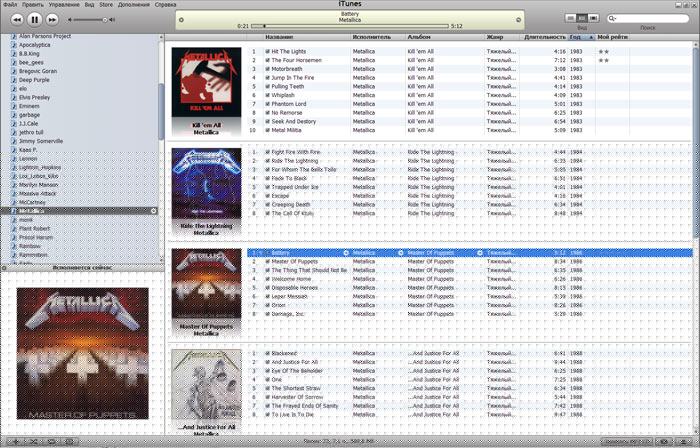700x448 pixels.
Task: Uncheck the Motorbreath song checkbox
Action: point(267,69)
